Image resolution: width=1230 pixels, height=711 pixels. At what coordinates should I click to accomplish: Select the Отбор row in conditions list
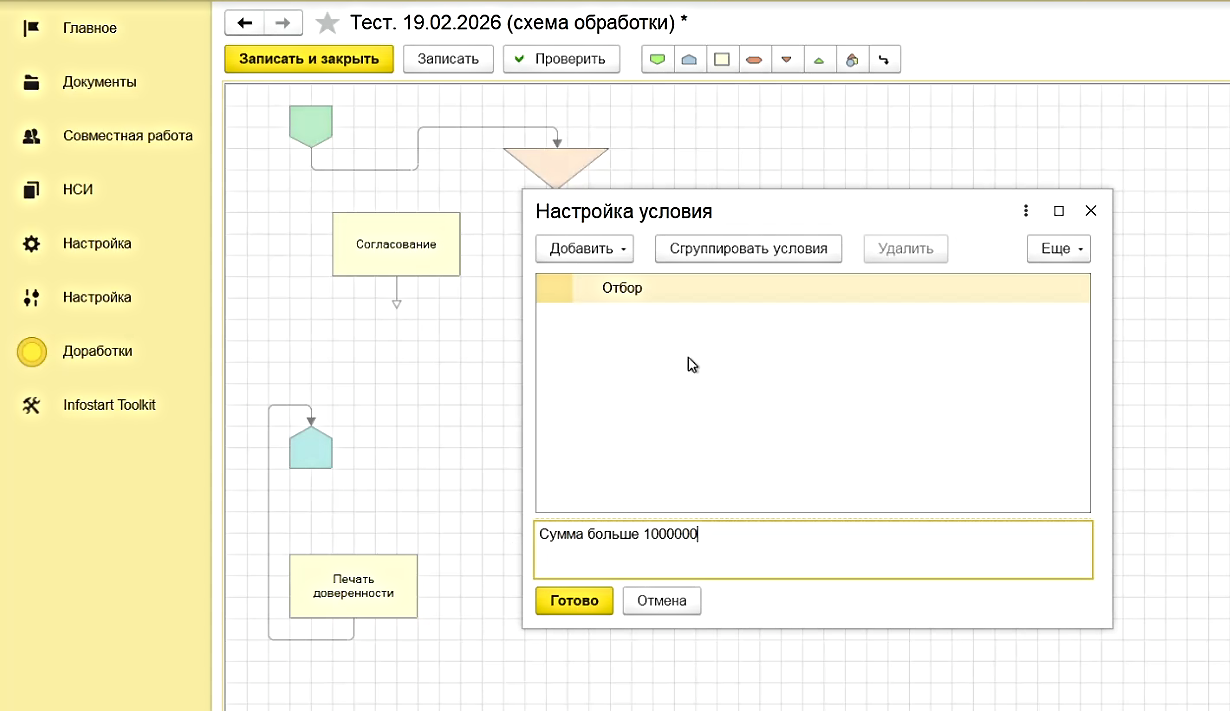coord(812,288)
